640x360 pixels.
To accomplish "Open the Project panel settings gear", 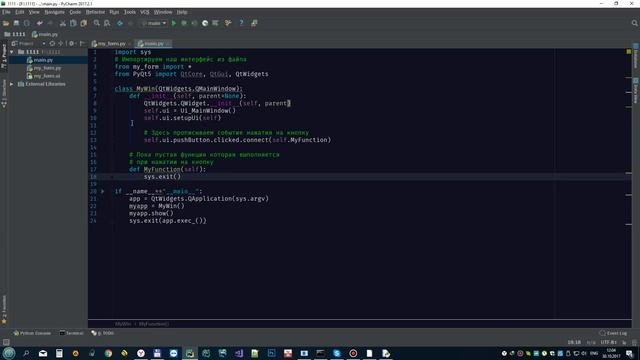I will (72, 43).
